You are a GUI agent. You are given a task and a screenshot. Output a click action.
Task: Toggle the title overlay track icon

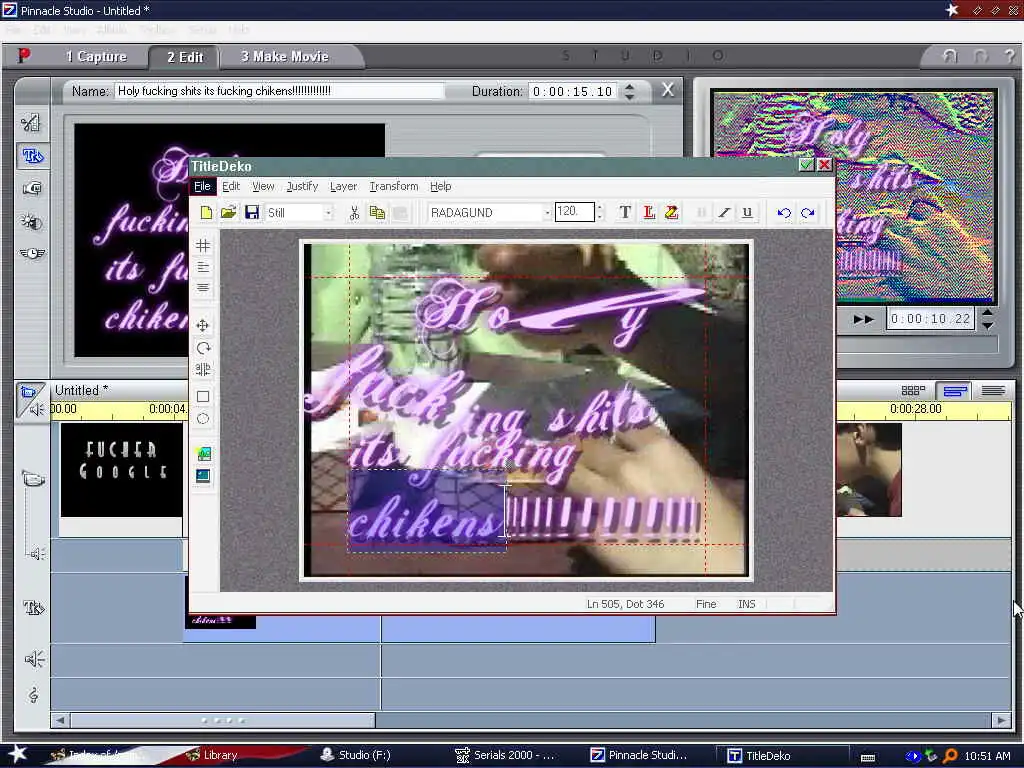pyautogui.click(x=33, y=608)
